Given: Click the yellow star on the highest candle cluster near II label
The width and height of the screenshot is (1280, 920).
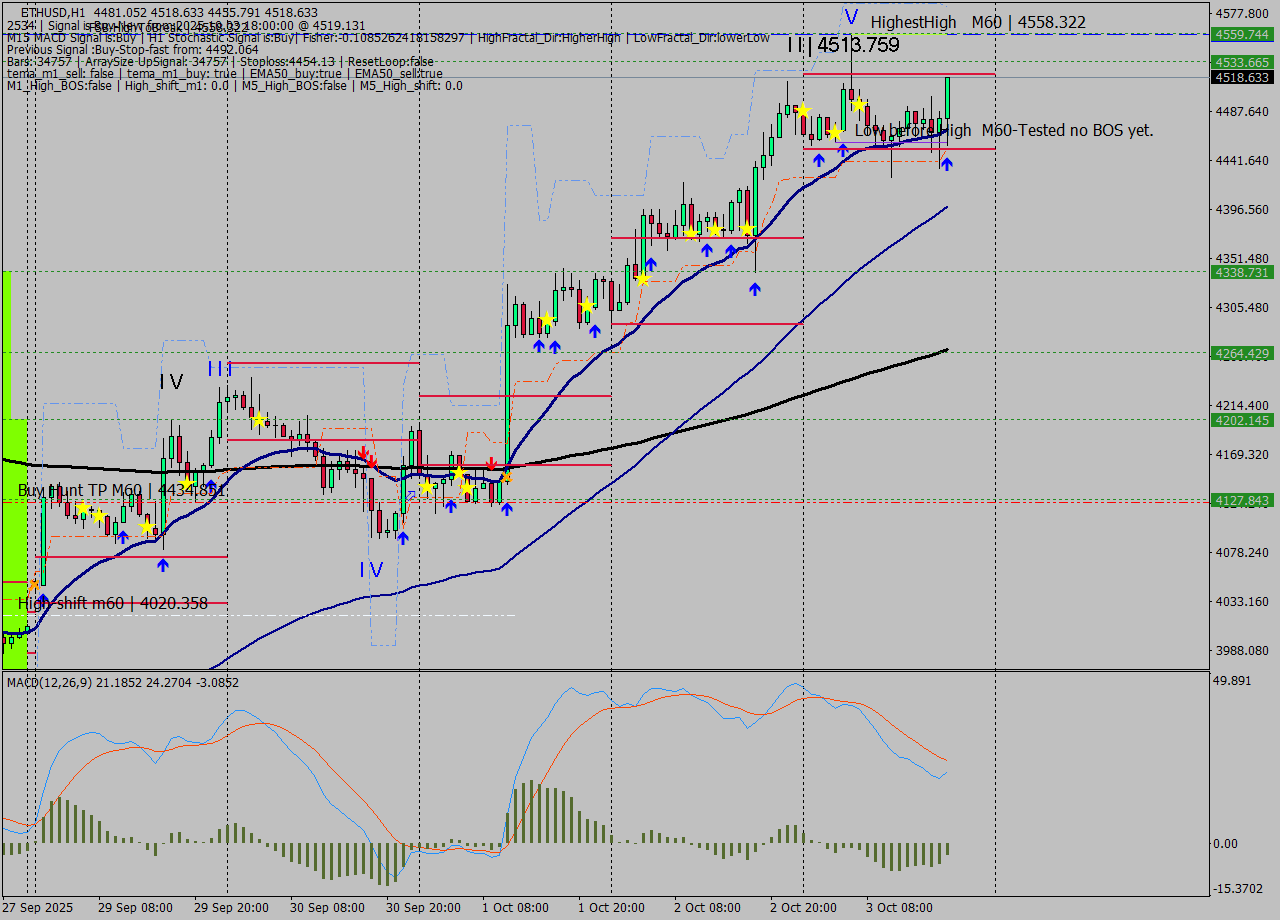Looking at the screenshot, I should coord(802,110).
